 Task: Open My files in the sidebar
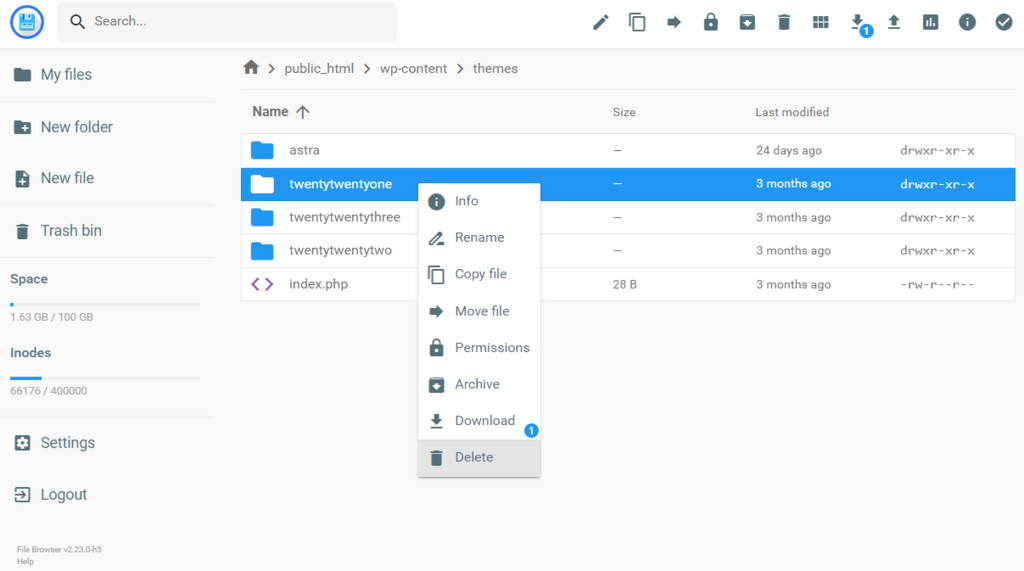[66, 74]
